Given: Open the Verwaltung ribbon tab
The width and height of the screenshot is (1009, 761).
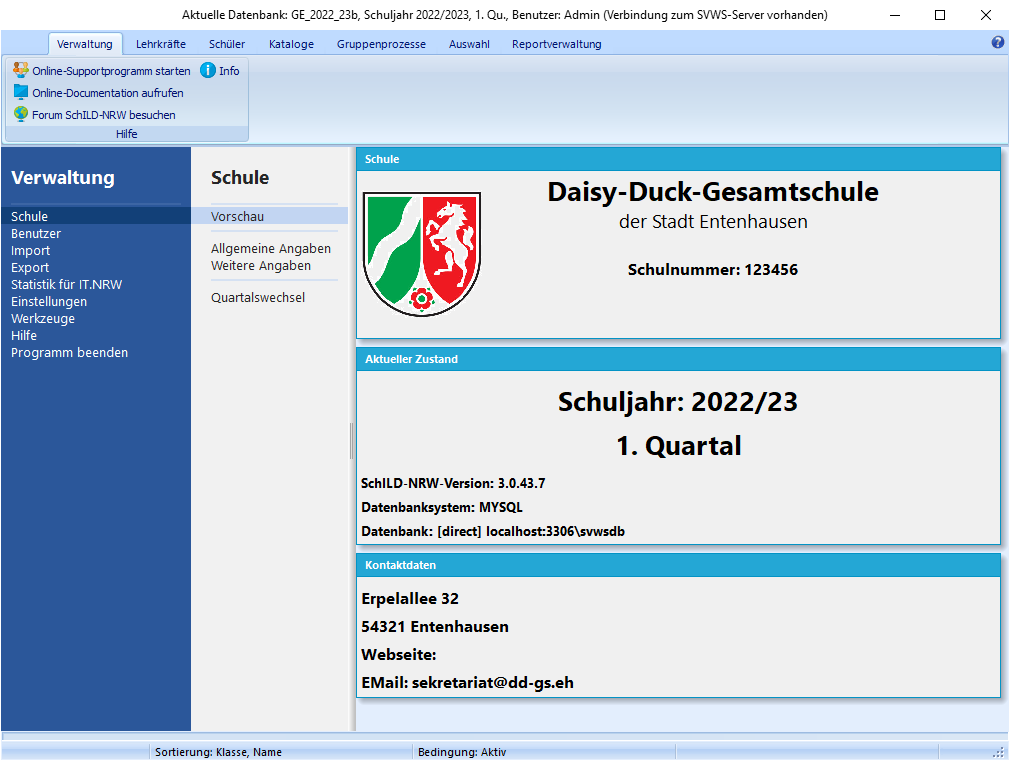Looking at the screenshot, I should (85, 44).
